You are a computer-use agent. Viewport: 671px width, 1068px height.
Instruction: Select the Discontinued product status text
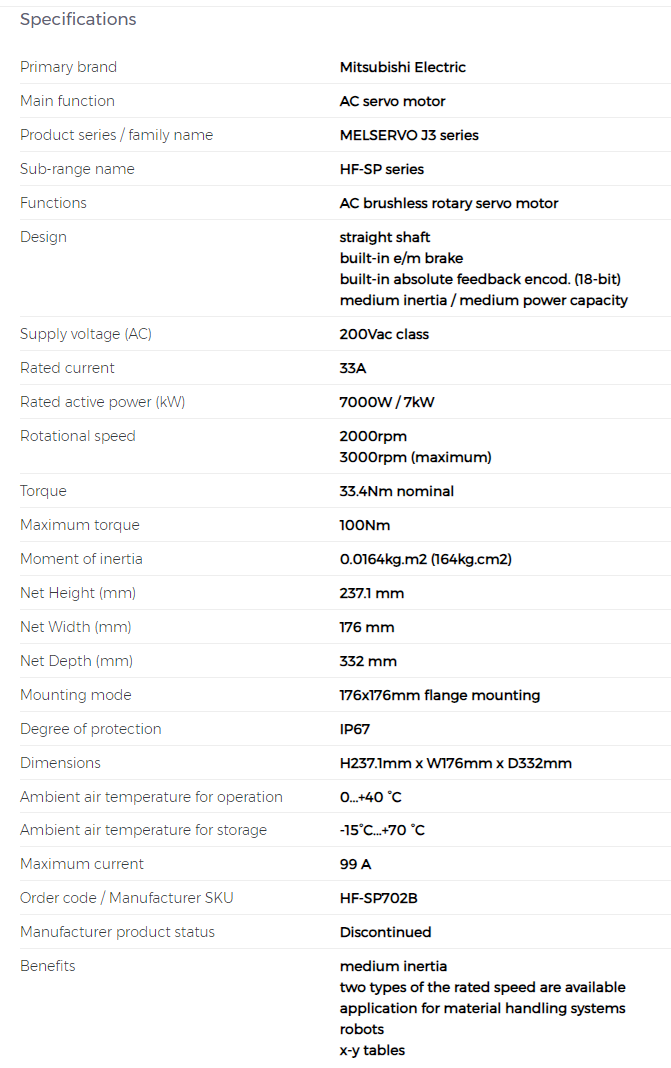point(385,932)
